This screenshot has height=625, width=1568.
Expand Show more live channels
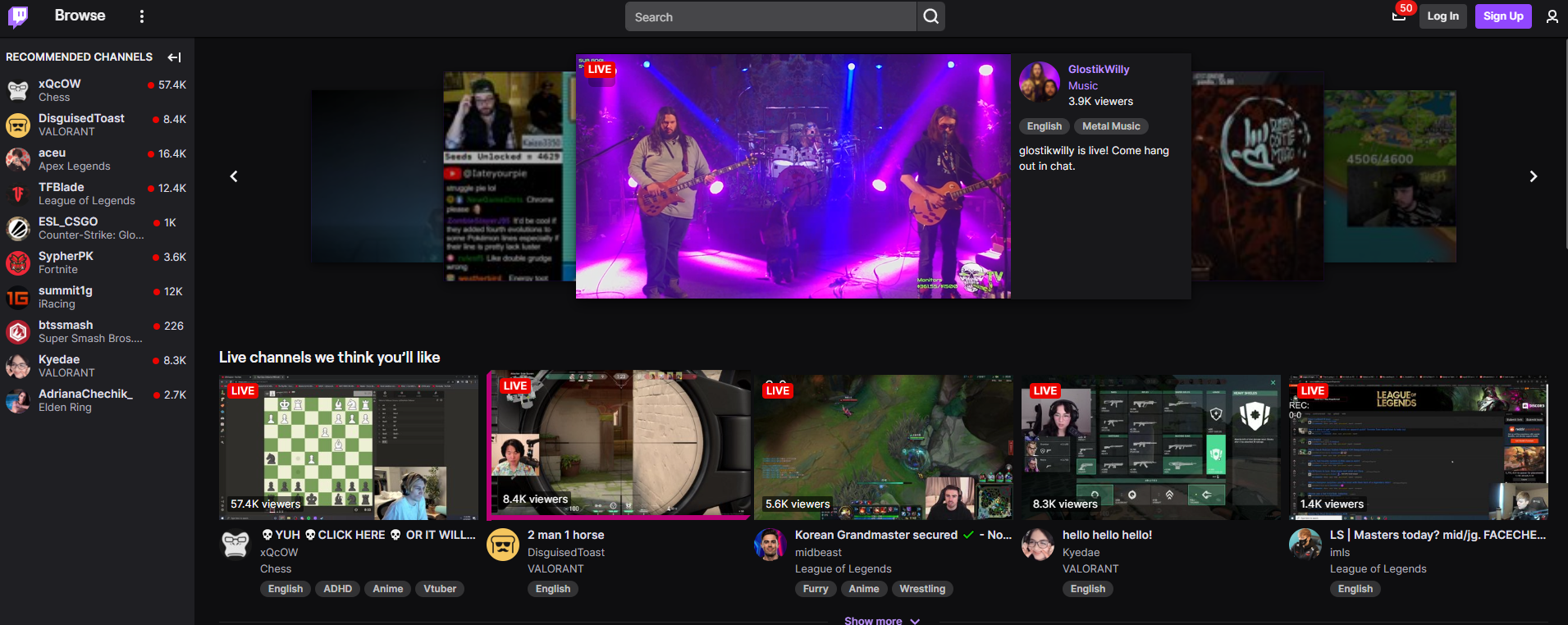click(882, 621)
